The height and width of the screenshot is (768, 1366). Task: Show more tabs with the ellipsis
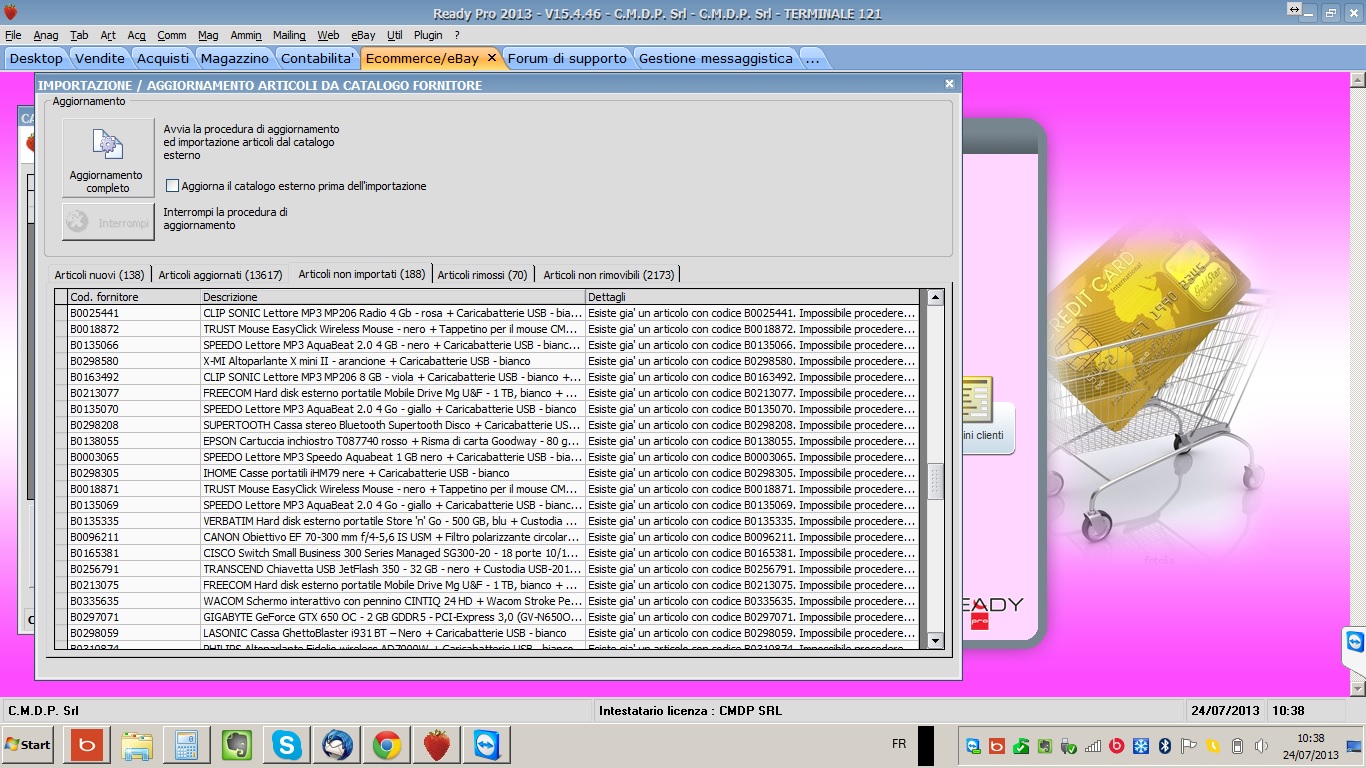tap(812, 58)
